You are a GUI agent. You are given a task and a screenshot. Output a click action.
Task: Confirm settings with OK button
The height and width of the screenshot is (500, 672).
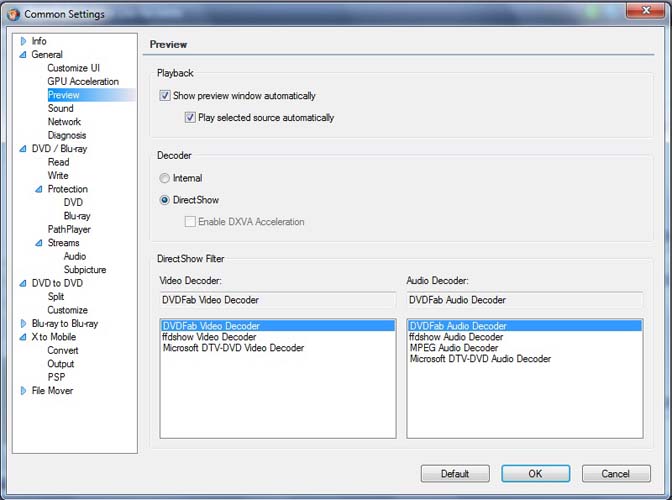pos(536,474)
